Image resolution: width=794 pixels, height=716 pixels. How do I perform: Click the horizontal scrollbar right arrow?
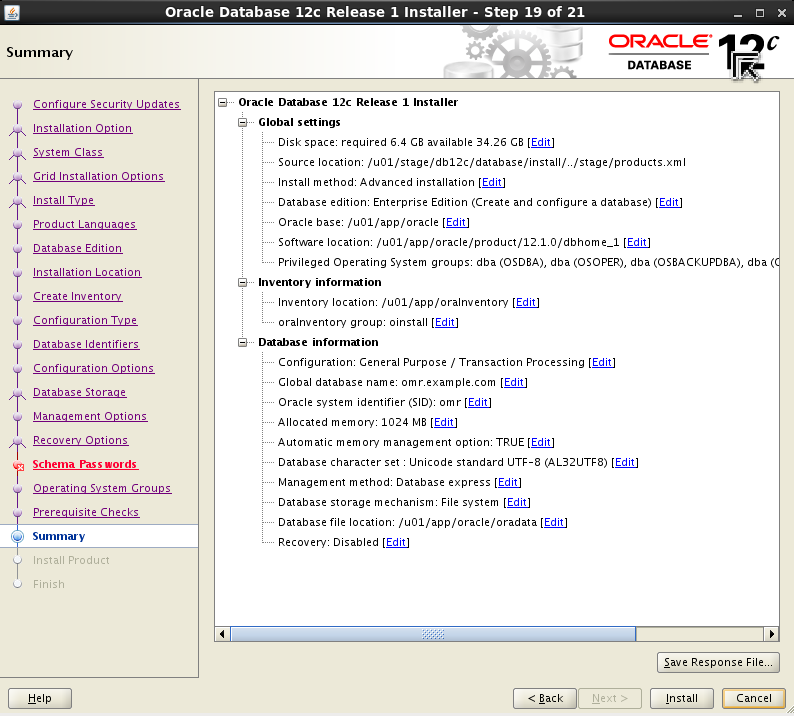pyautogui.click(x=771, y=634)
